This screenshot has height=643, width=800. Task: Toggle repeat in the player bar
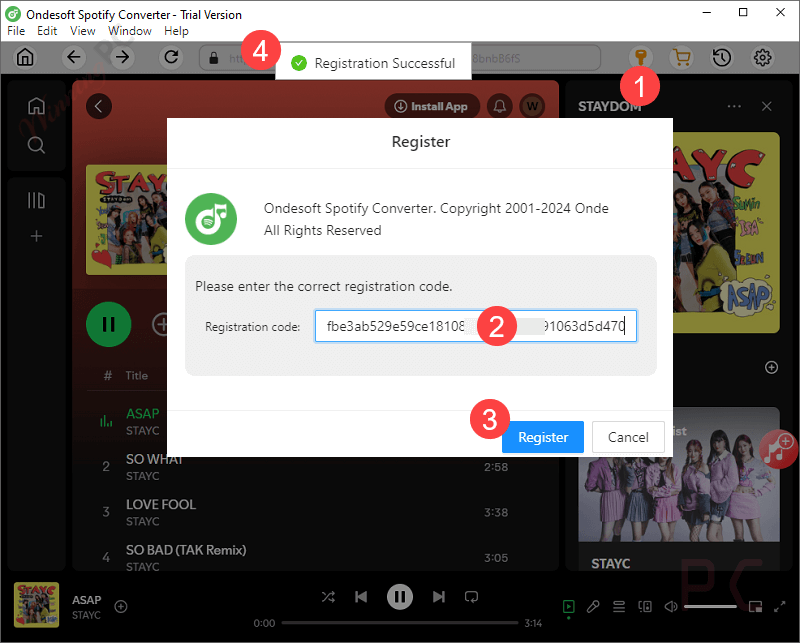click(471, 597)
